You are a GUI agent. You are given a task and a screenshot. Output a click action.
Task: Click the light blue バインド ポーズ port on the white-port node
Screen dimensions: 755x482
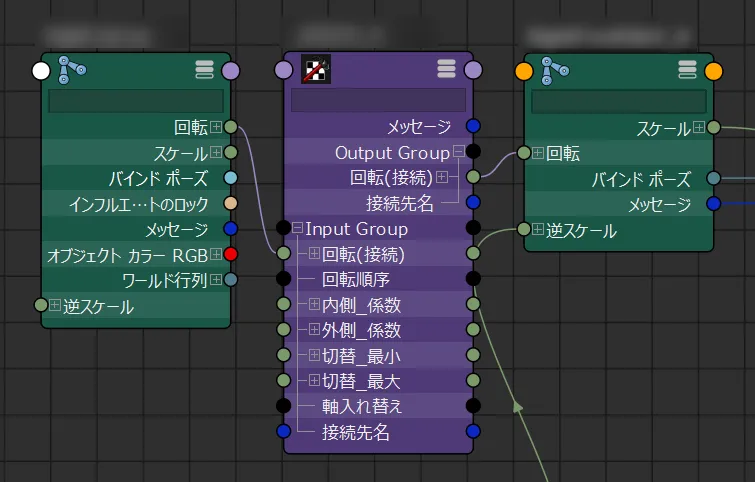[231, 178]
